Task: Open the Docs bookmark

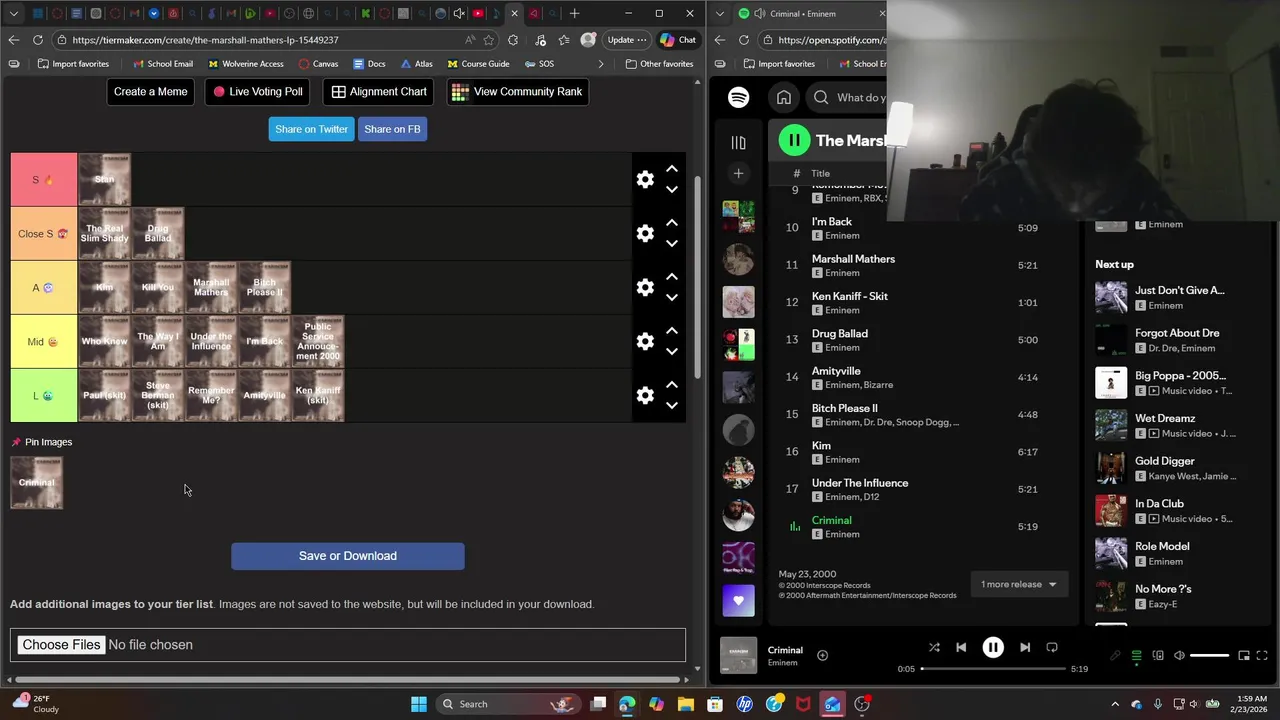Action: (368, 64)
